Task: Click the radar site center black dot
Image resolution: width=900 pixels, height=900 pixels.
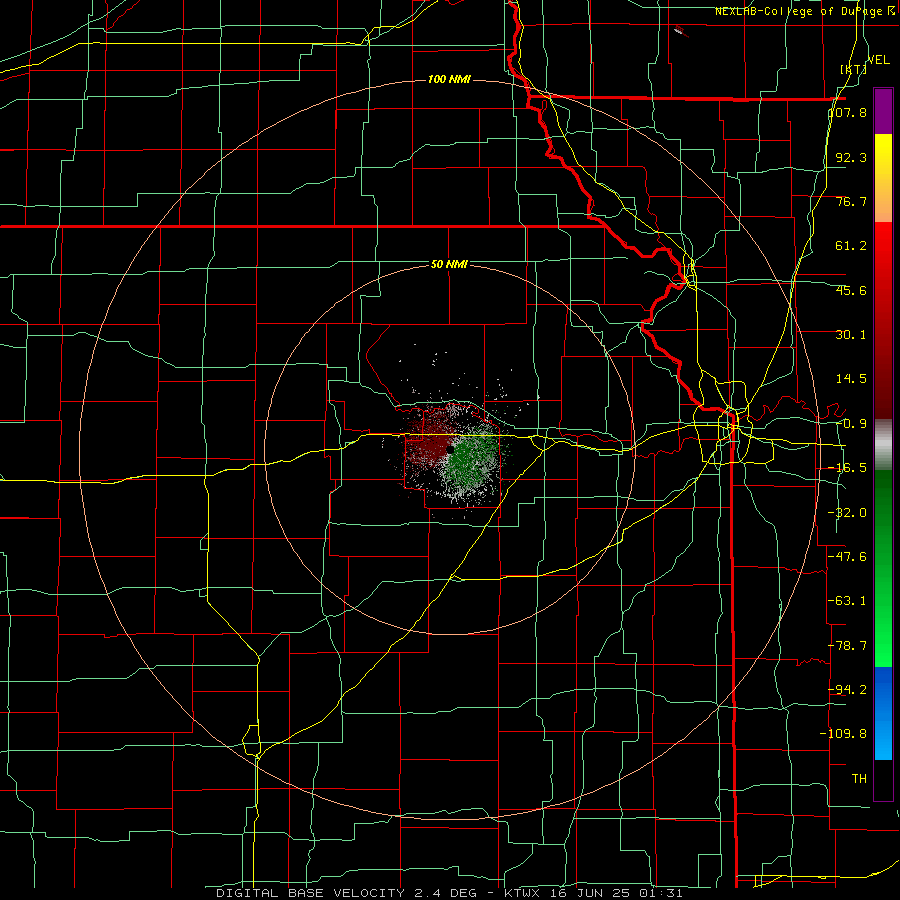Action: pyautogui.click(x=450, y=449)
